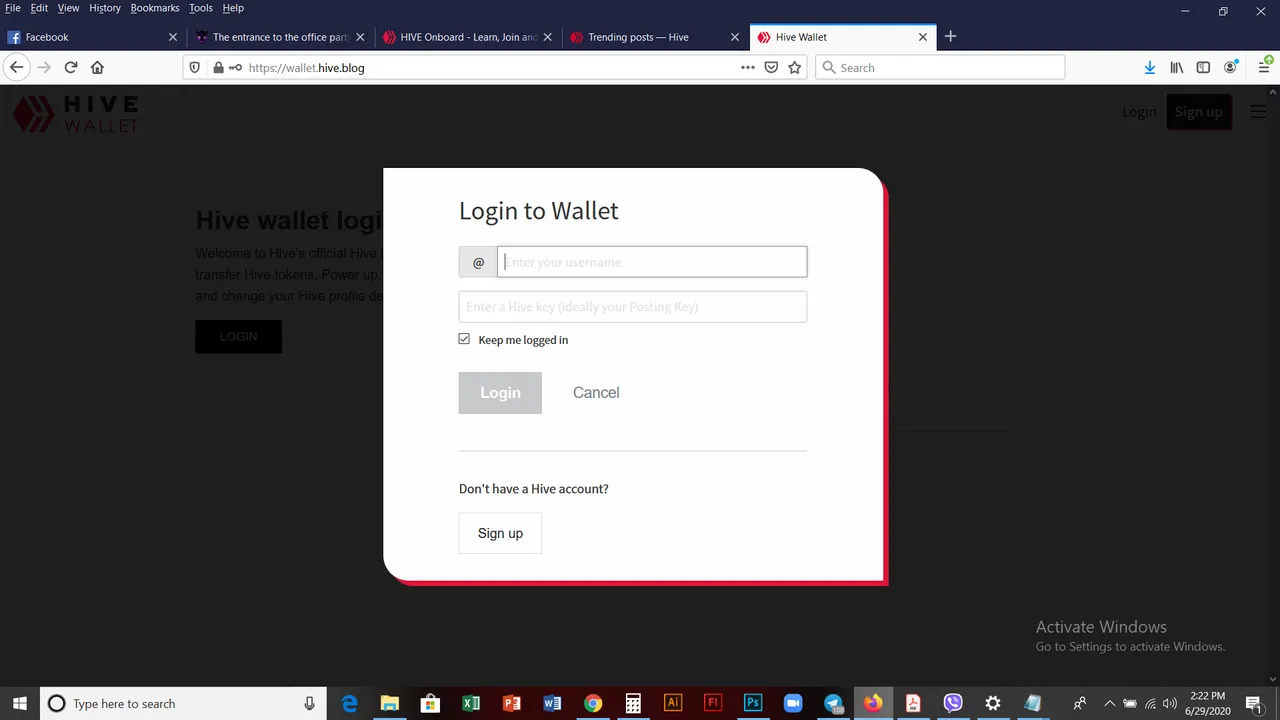The height and width of the screenshot is (720, 1280).
Task: Click Sign up button in dialog
Action: (x=500, y=533)
